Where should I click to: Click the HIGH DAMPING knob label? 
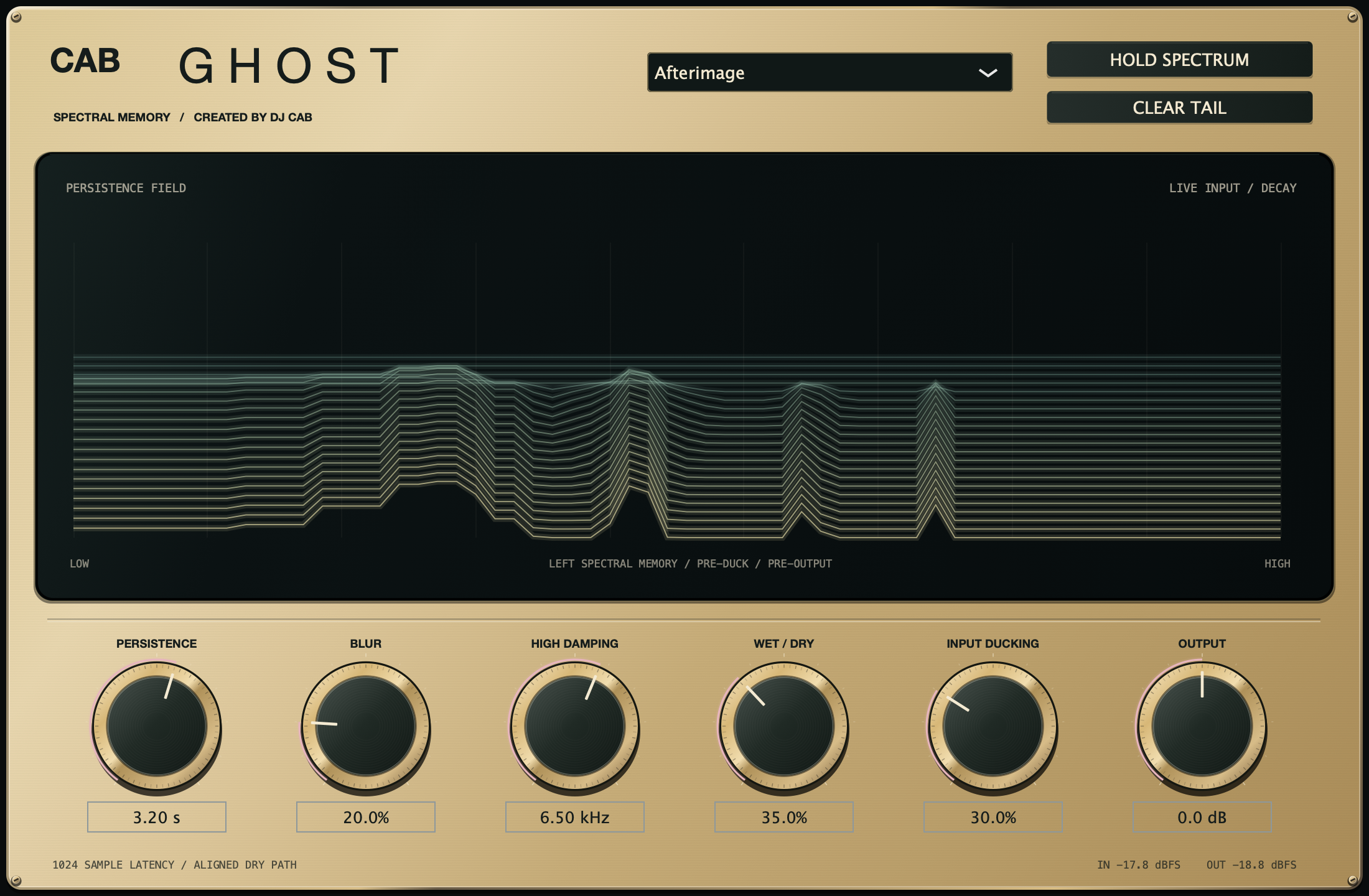tap(575, 643)
